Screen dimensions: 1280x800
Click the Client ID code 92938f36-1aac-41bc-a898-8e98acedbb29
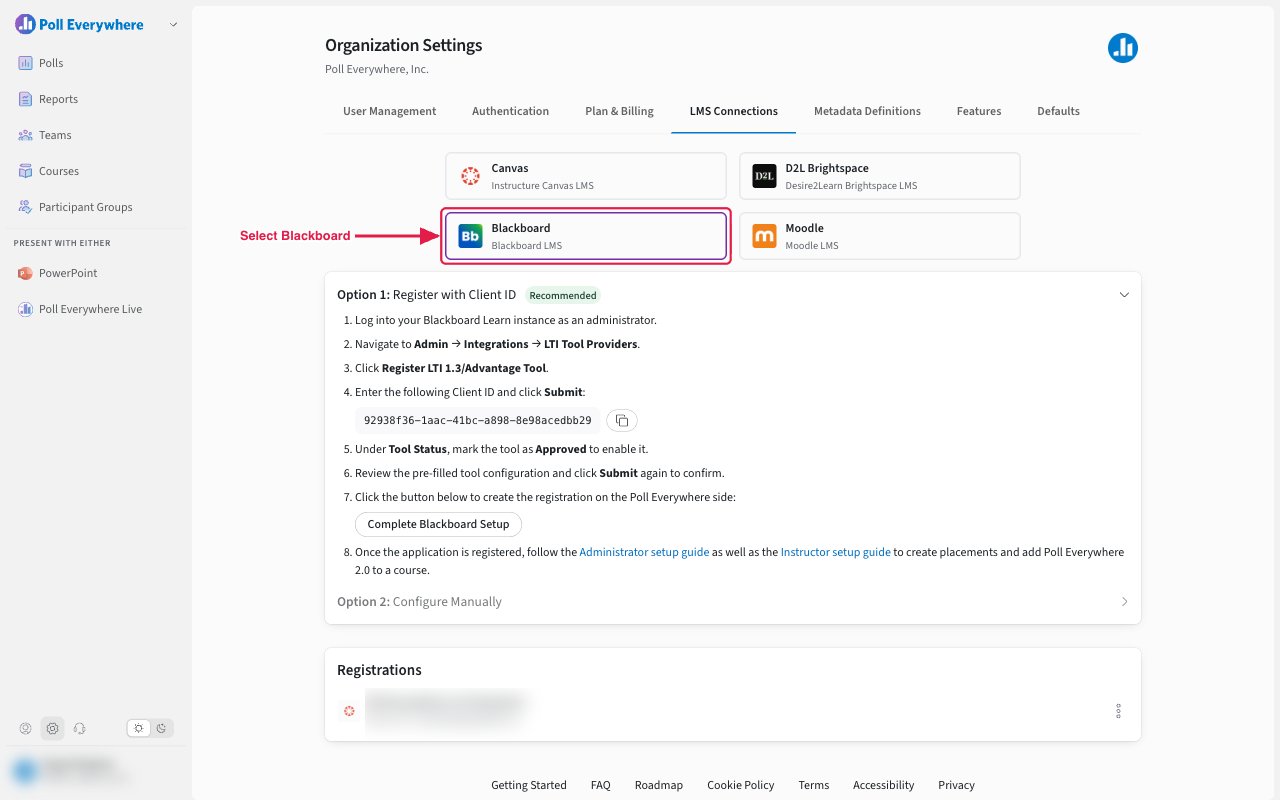click(x=477, y=420)
